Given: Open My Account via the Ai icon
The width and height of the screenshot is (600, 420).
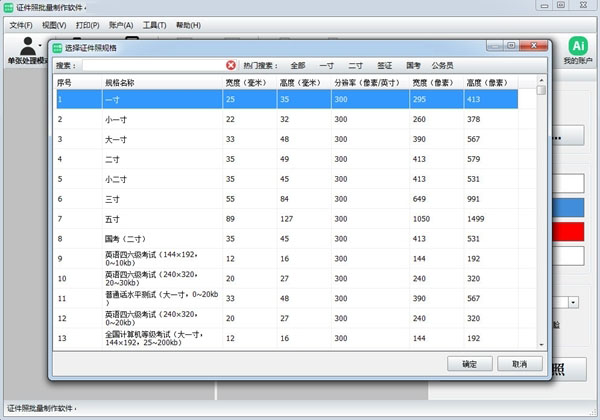Looking at the screenshot, I should click(x=578, y=46).
